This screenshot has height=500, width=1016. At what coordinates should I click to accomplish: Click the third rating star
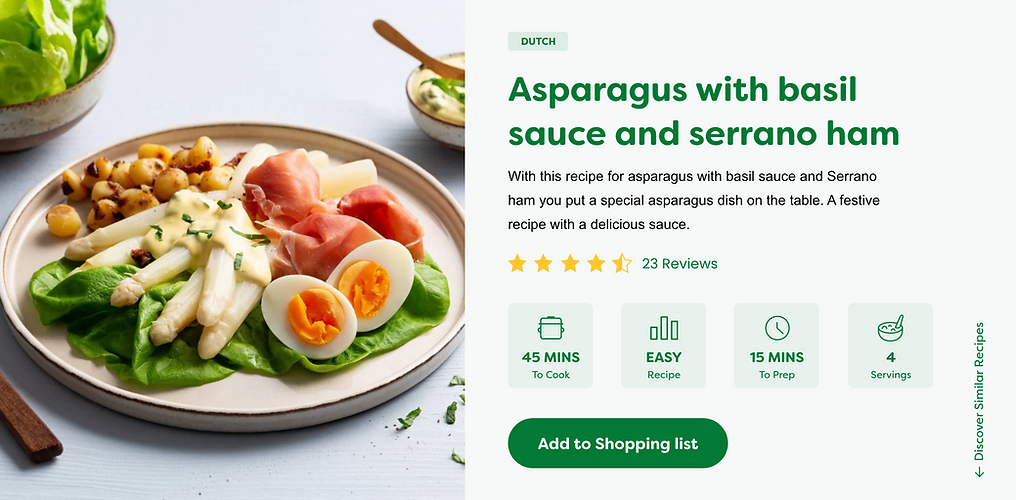570,264
